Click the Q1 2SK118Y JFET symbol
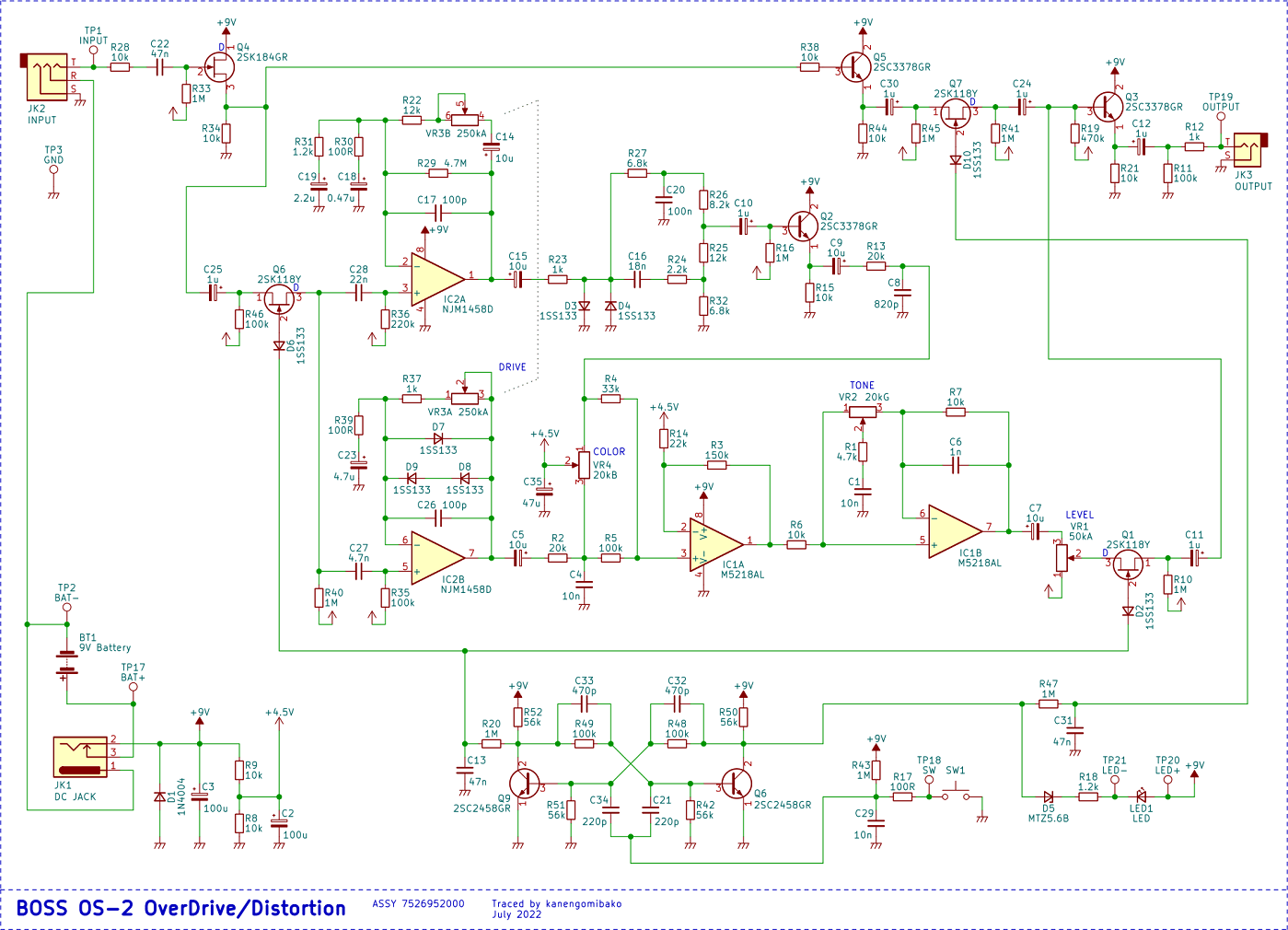This screenshot has width=1288, height=930. point(1129,563)
